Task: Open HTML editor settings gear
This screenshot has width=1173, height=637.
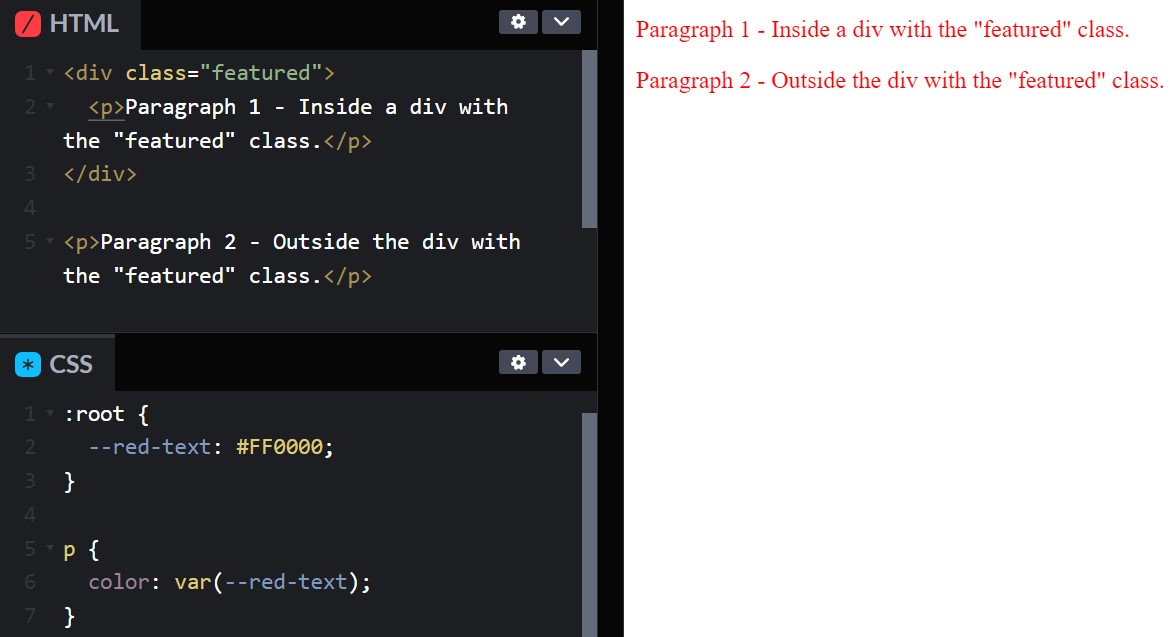Action: point(518,22)
